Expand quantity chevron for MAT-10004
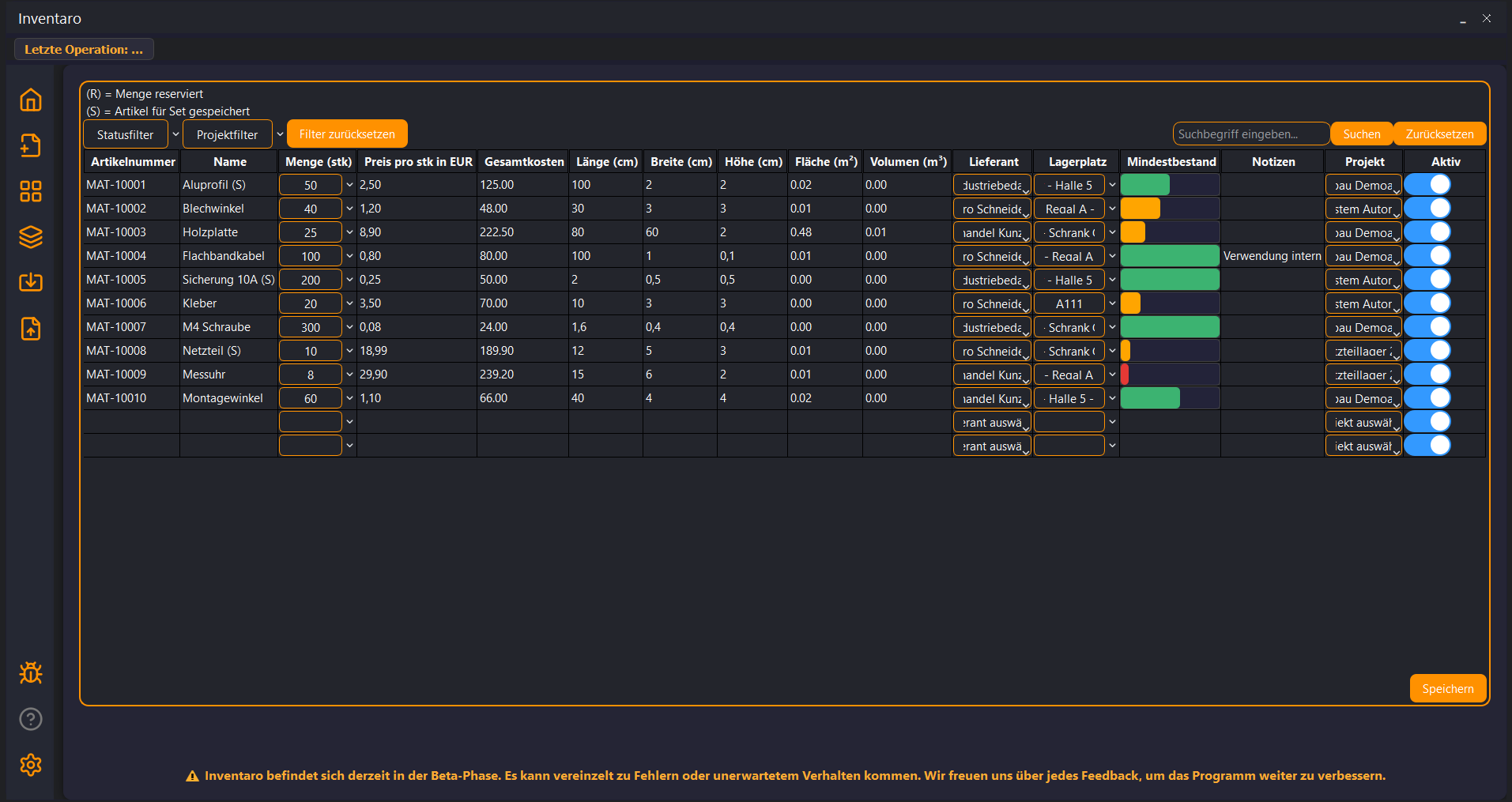1512x802 pixels. [x=349, y=256]
